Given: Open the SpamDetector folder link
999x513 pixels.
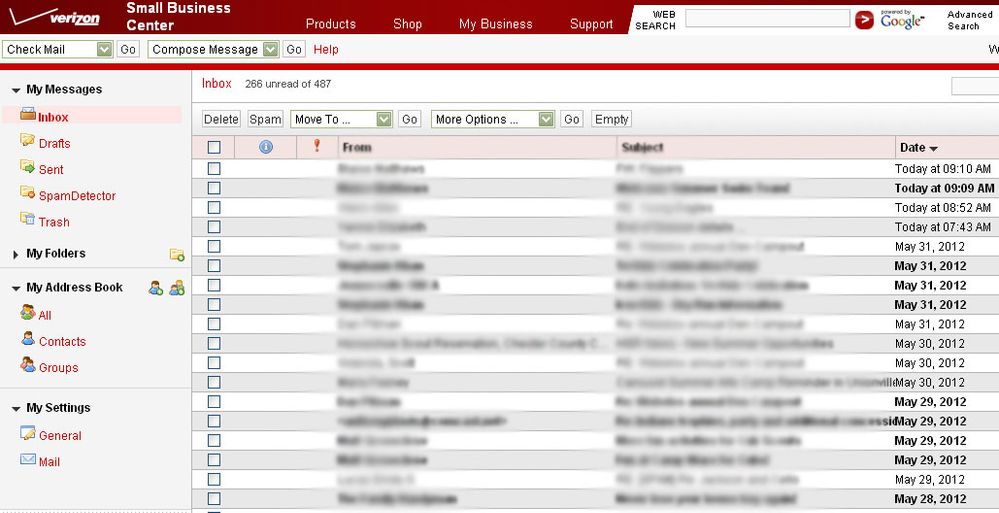Looking at the screenshot, I should [x=77, y=196].
